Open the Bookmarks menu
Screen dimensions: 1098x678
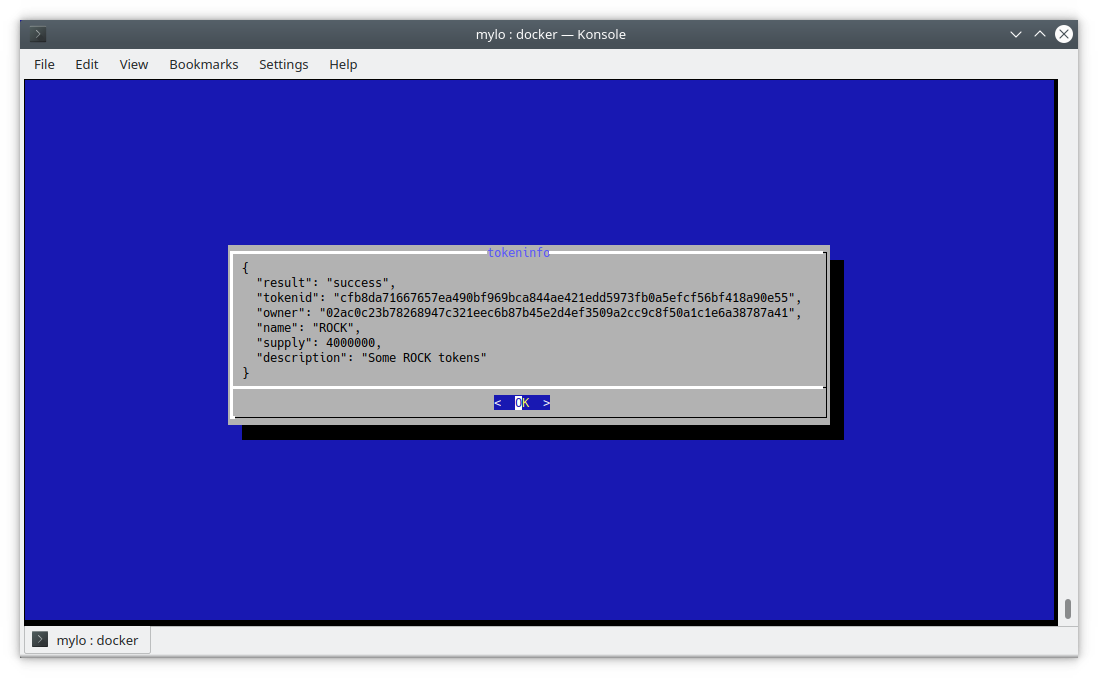coord(203,64)
